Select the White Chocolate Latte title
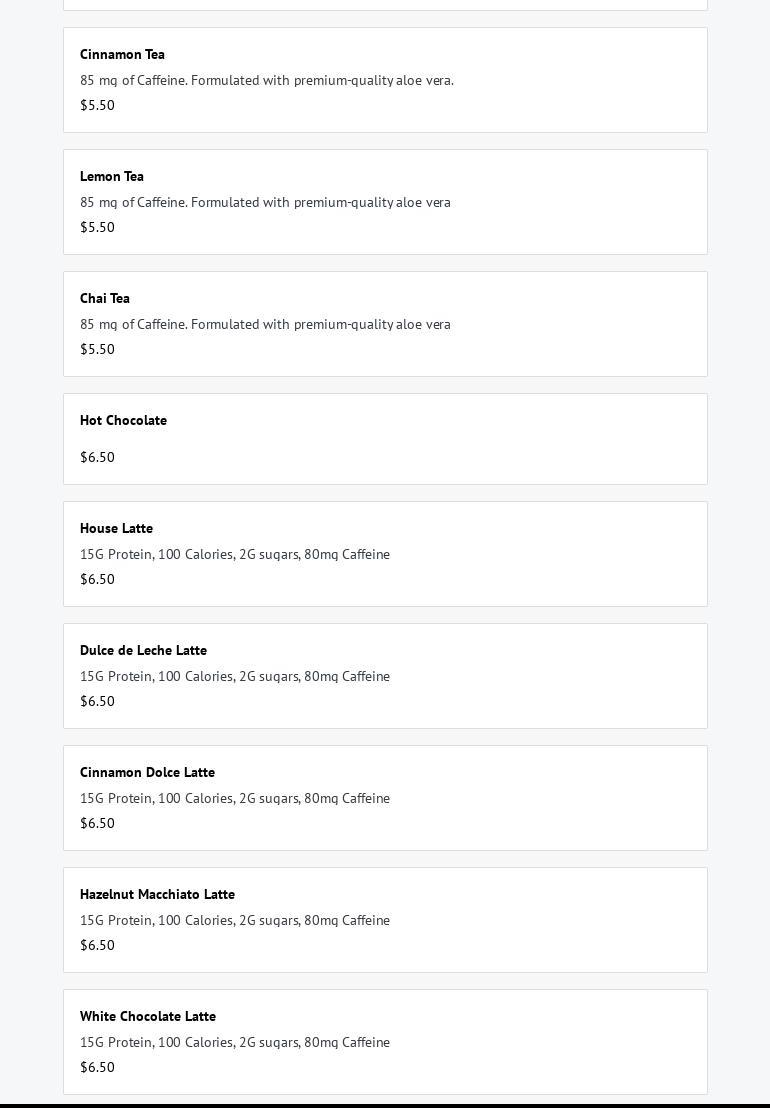This screenshot has height=1108, width=770. pos(148,1016)
